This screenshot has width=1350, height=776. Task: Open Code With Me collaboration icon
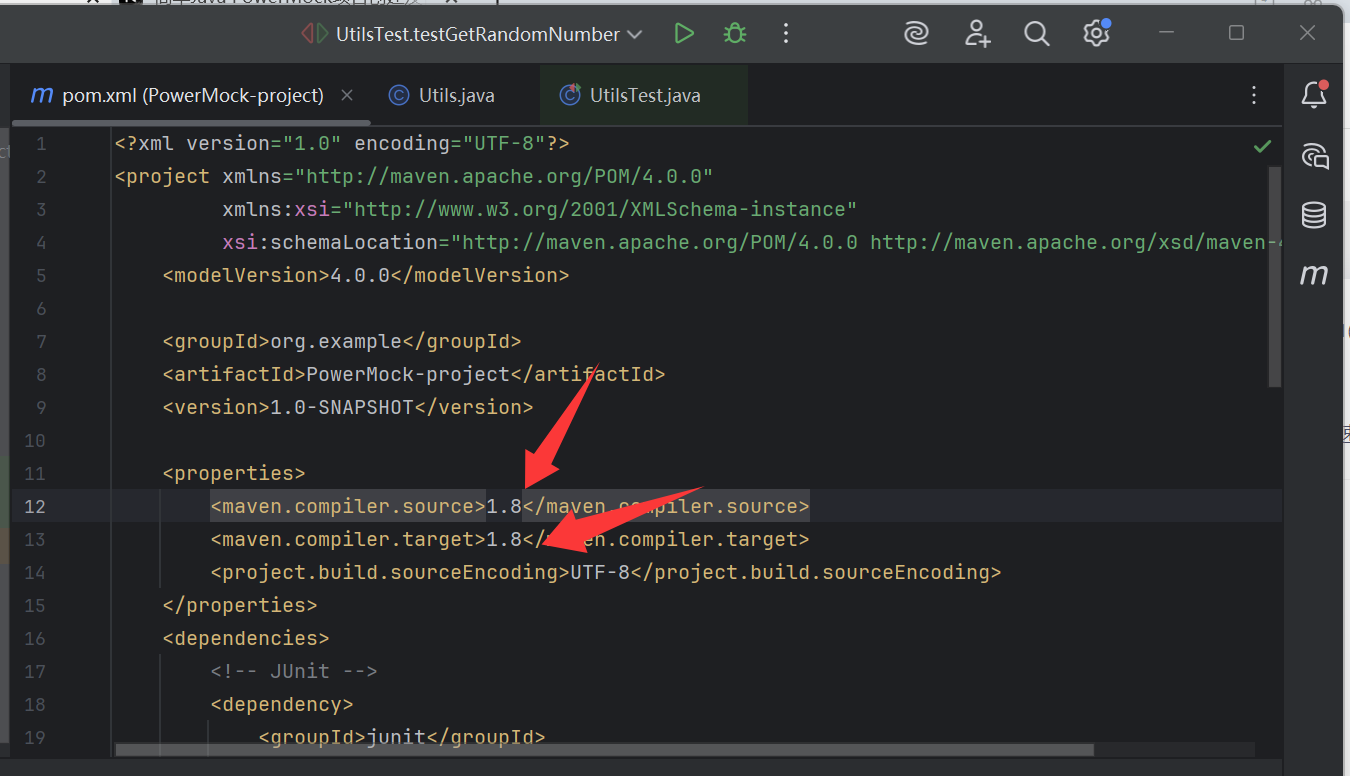point(976,33)
